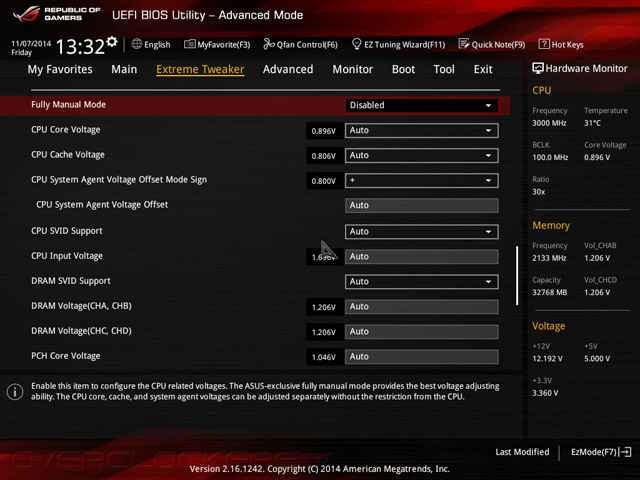Open the Tool tab
Image resolution: width=640 pixels, height=480 pixels.
(444, 69)
